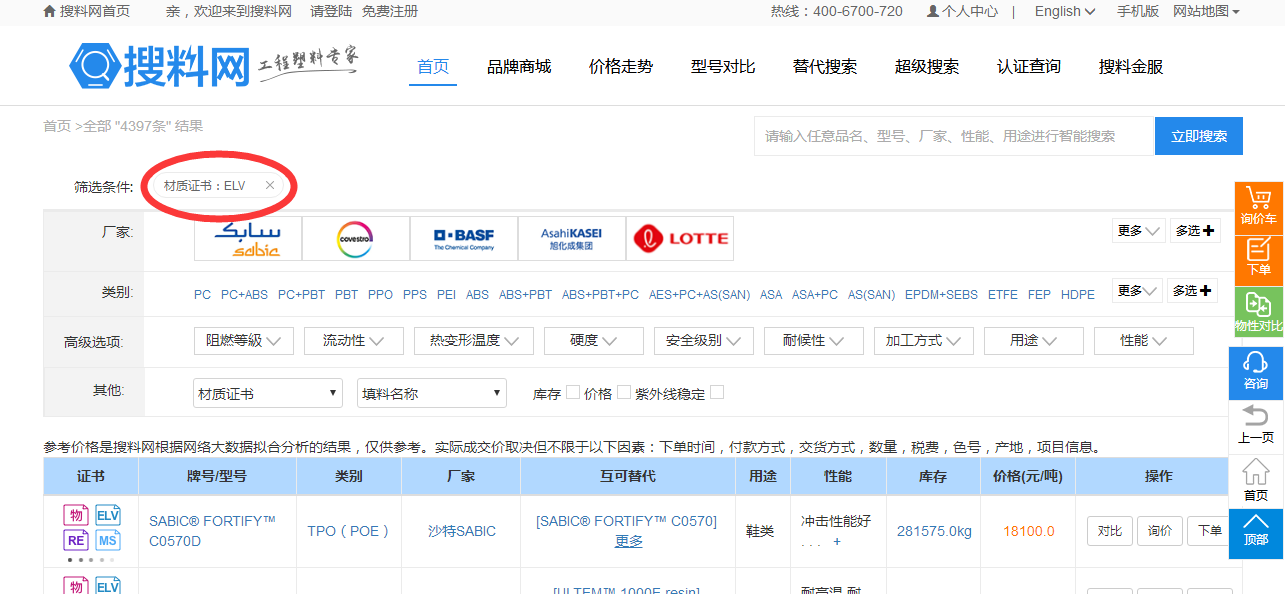
Task: Open the 价格走势 nav tab
Action: tap(621, 67)
